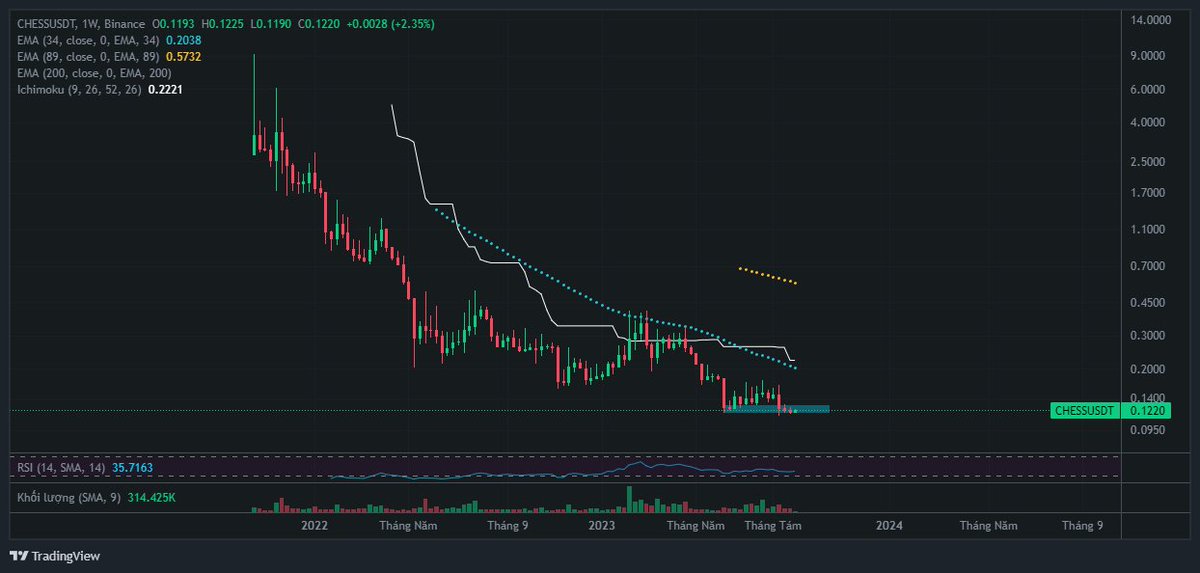Click the 2023 time axis label
The image size is (1200, 573).
click(x=602, y=525)
